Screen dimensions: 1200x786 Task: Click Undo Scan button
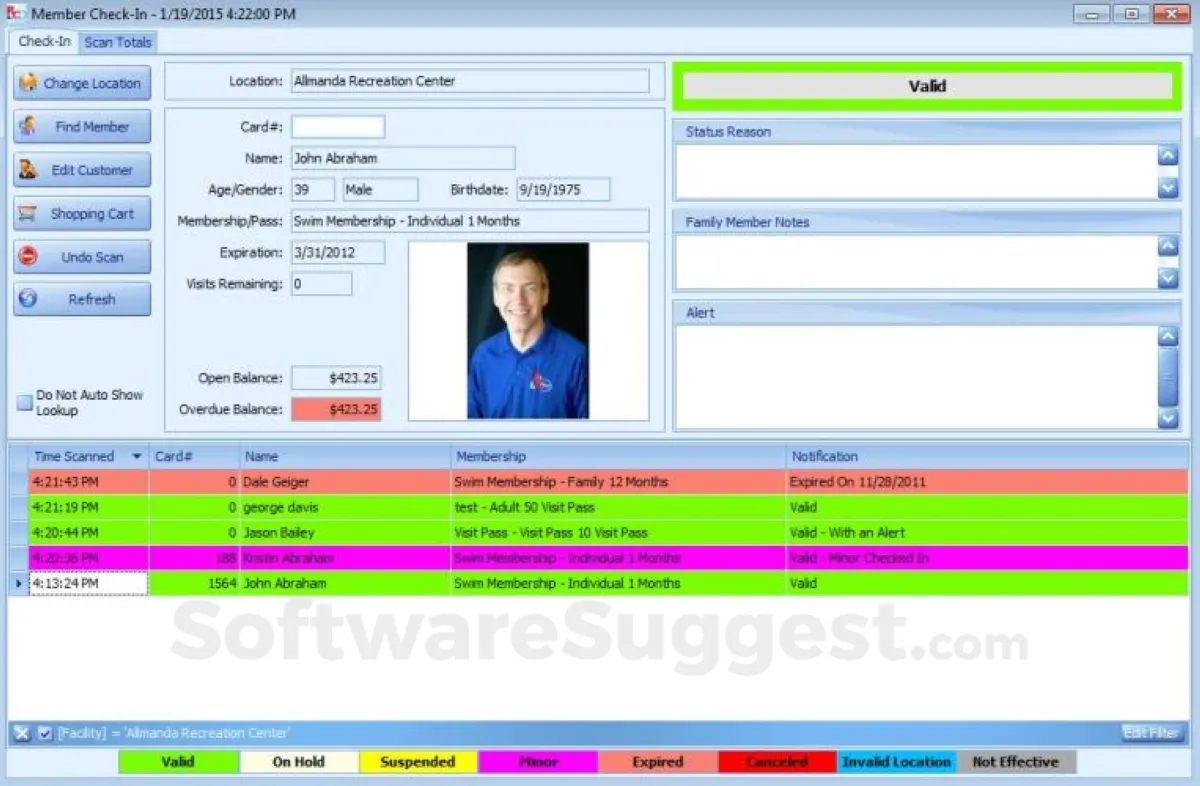82,257
